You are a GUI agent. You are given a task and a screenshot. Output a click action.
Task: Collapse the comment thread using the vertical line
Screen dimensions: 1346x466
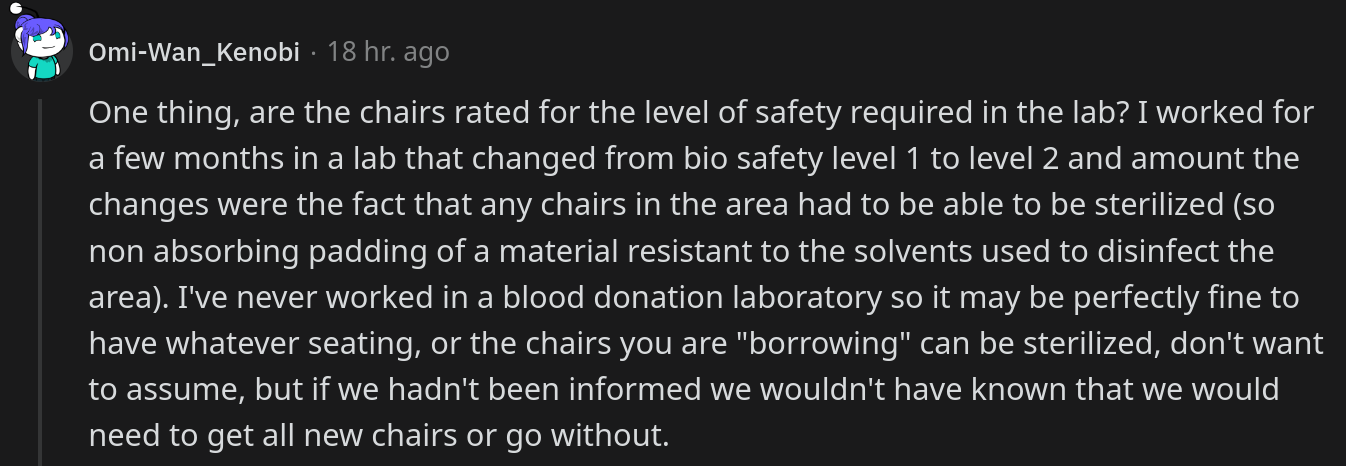41,282
